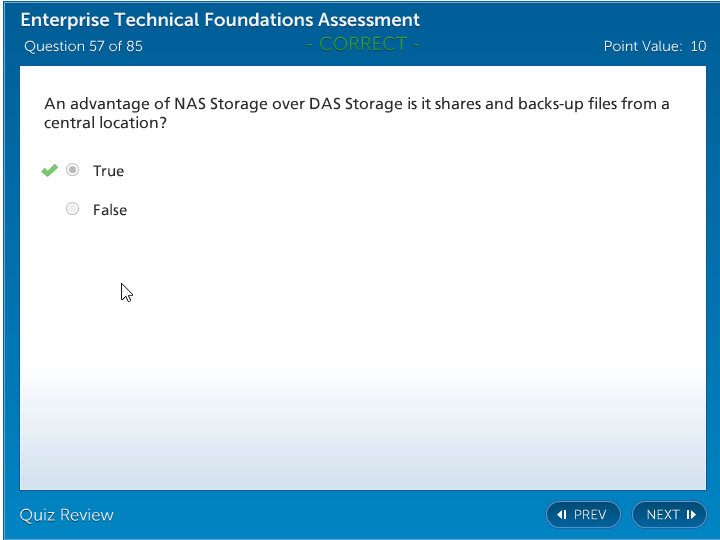Click the green checkmark beside True
720x540 pixels.
coord(49,170)
